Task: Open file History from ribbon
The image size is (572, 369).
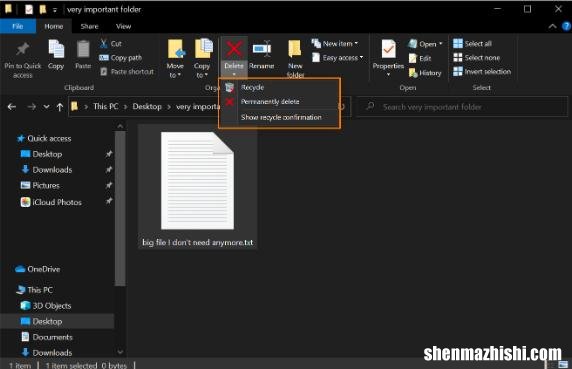Action: click(425, 73)
